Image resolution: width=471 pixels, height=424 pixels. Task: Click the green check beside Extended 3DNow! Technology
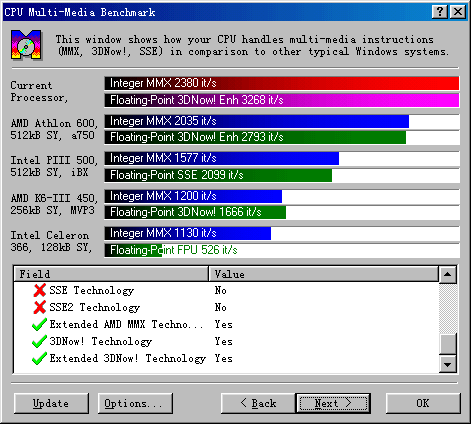(39, 358)
